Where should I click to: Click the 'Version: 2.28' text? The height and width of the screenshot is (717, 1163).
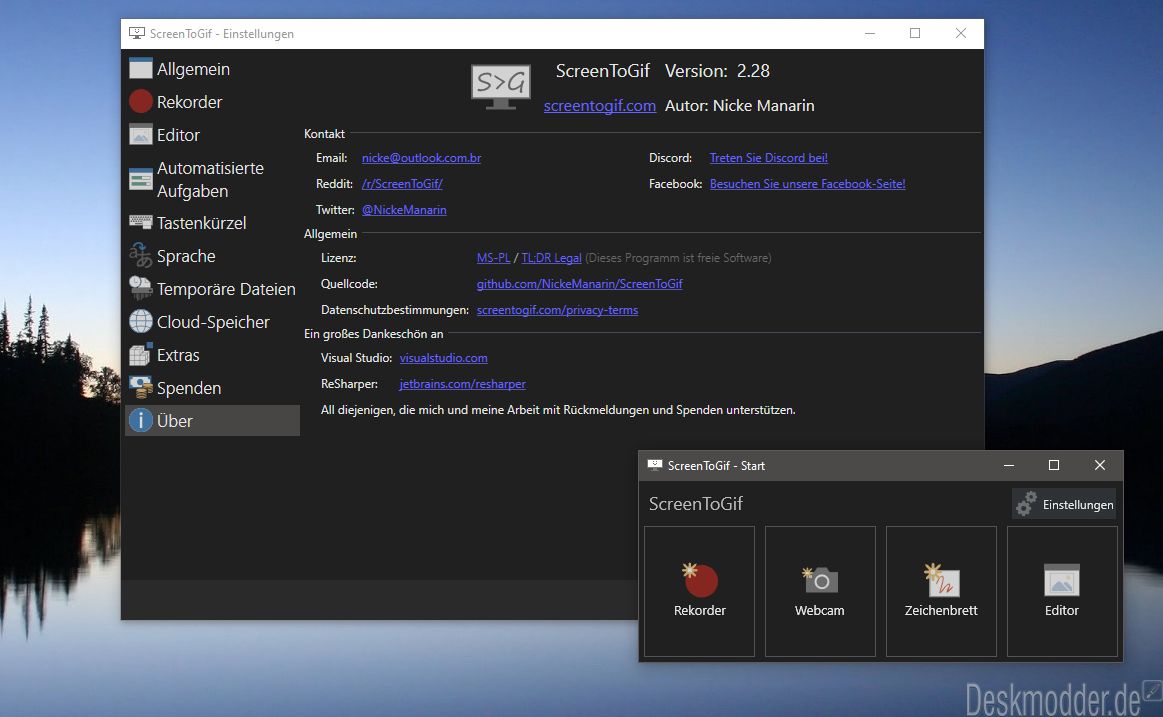(x=717, y=71)
